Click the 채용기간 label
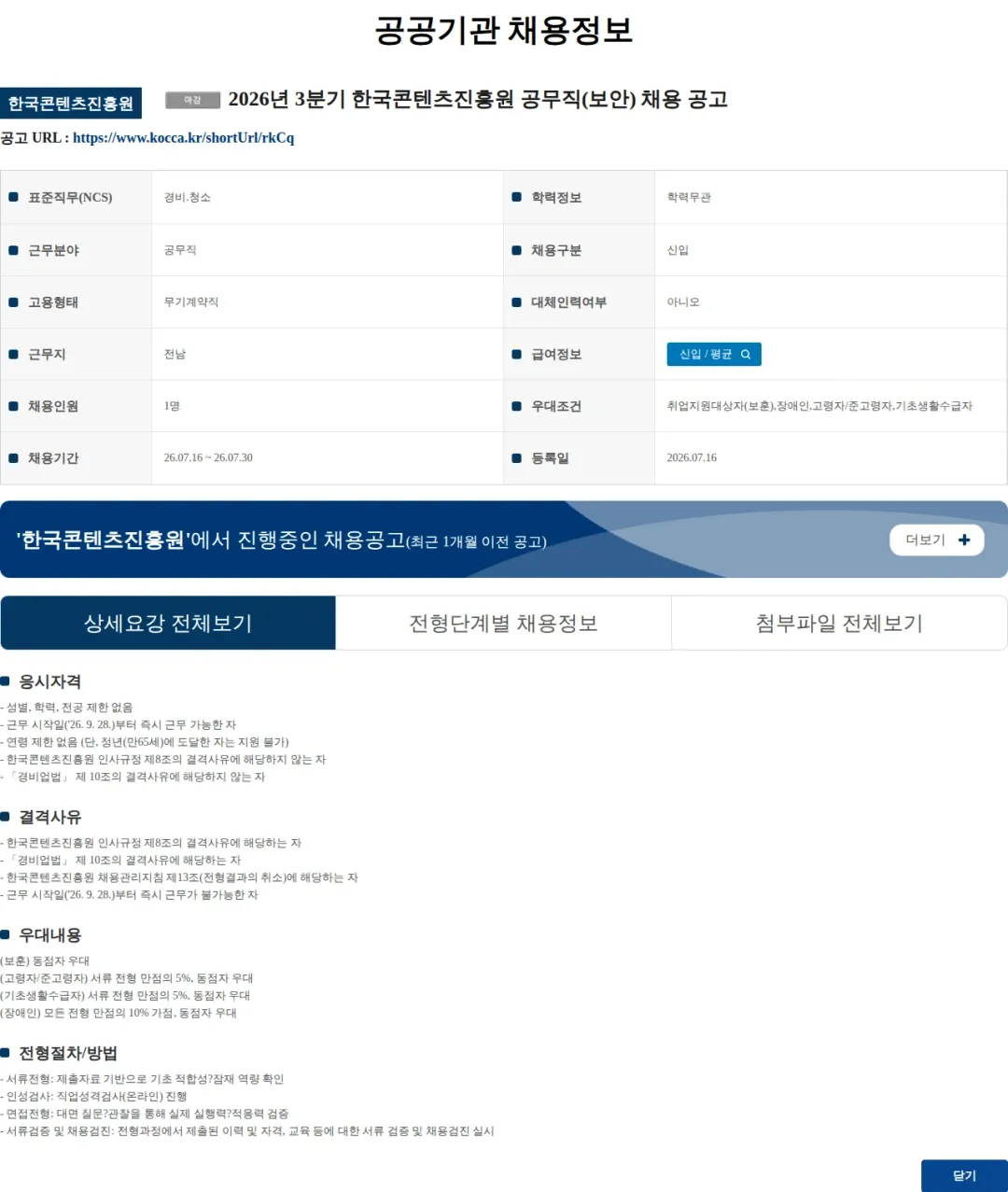Image resolution: width=1008 pixels, height=1192 pixels. [x=53, y=458]
